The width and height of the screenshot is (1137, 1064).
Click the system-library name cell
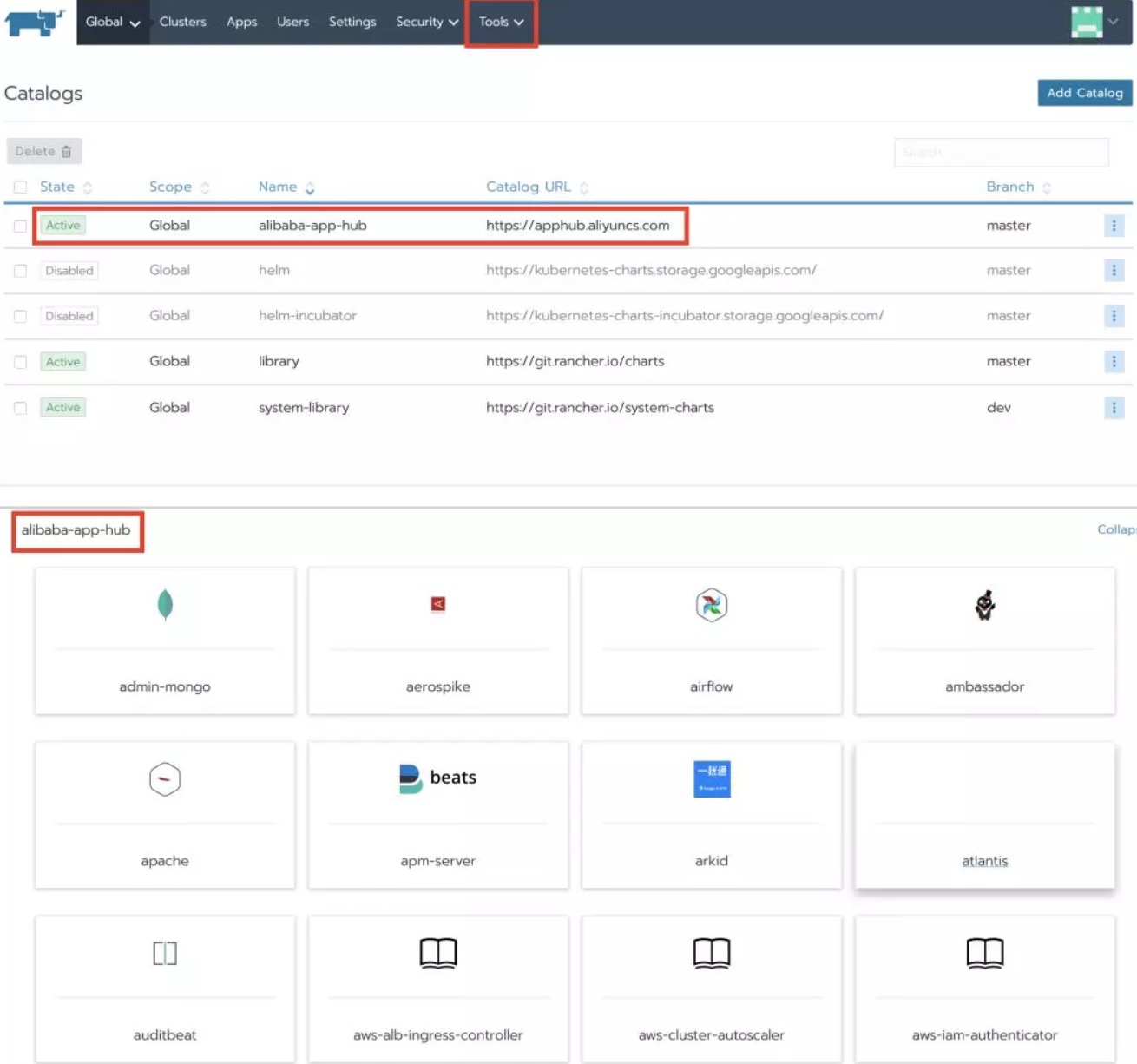click(304, 408)
